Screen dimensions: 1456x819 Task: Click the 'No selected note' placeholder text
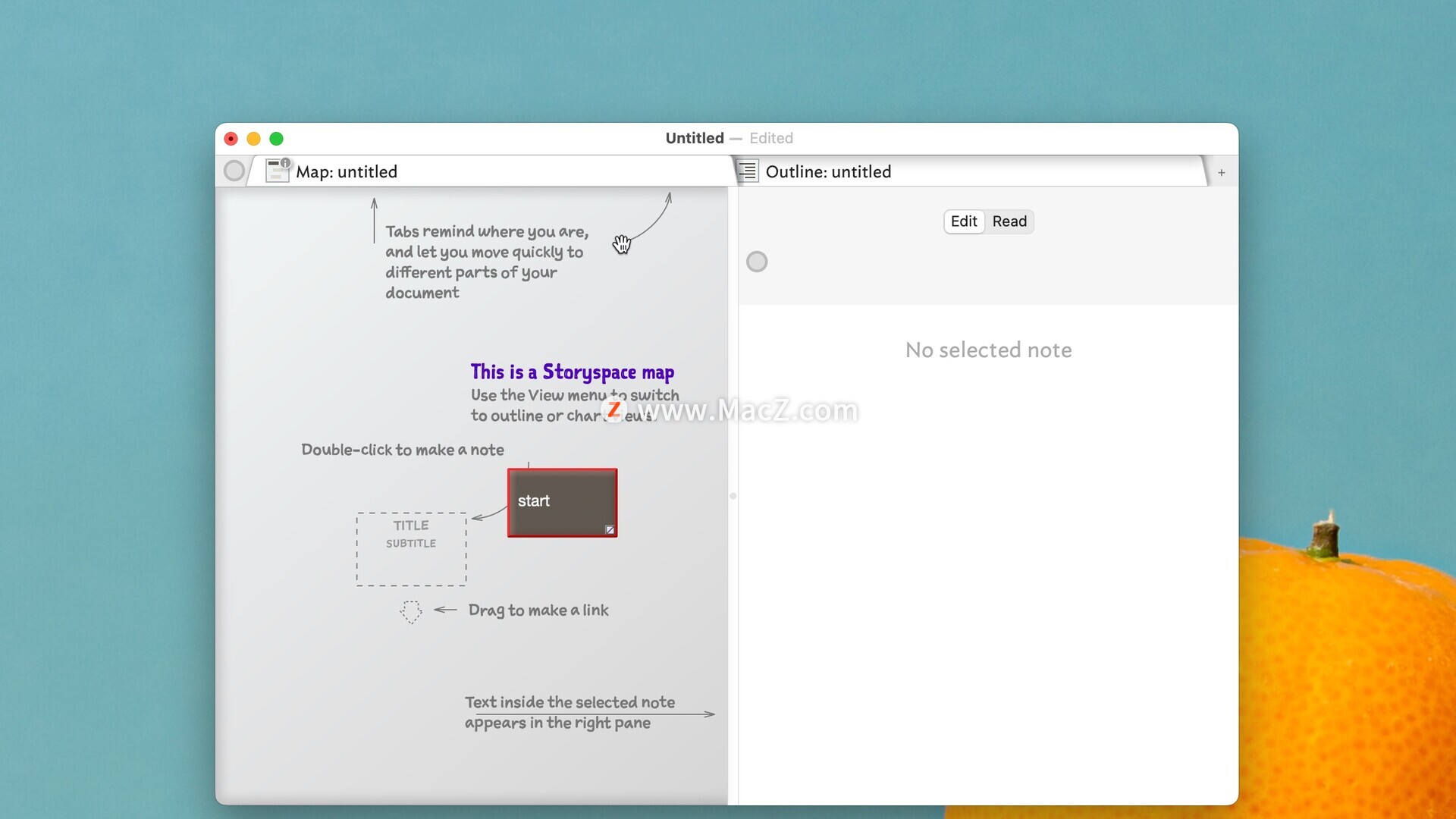(988, 350)
